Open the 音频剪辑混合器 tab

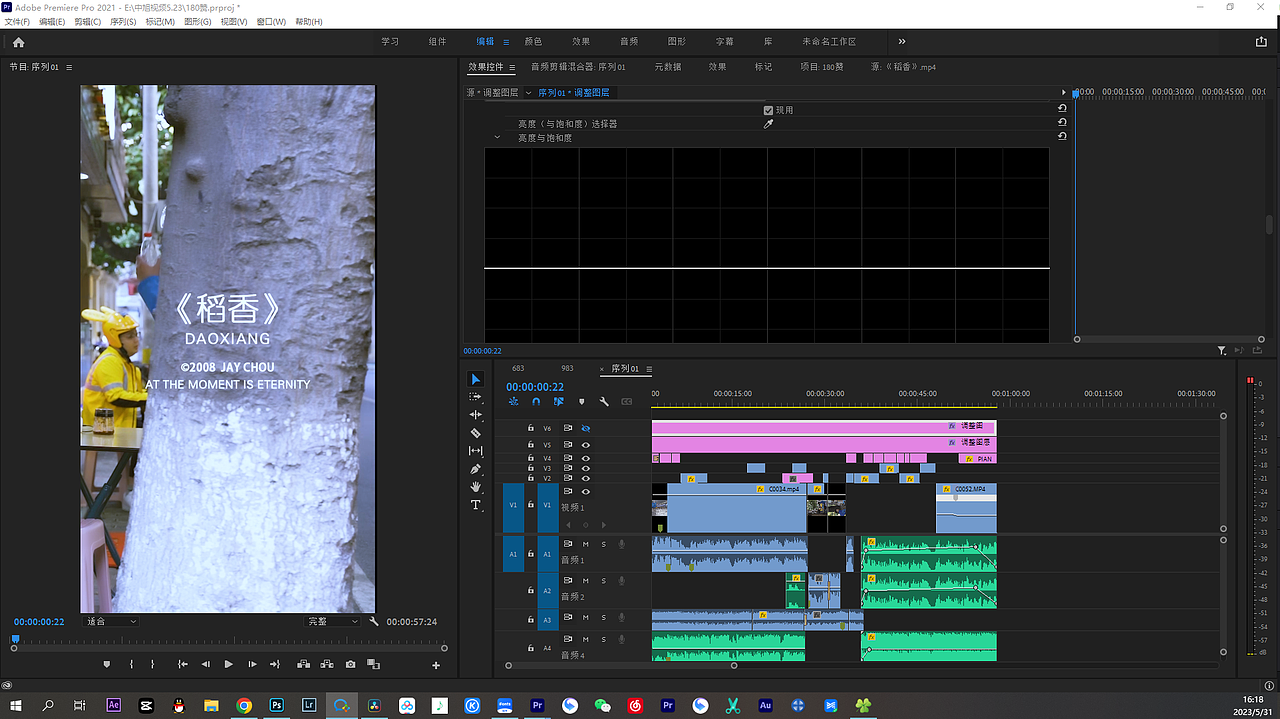578,67
